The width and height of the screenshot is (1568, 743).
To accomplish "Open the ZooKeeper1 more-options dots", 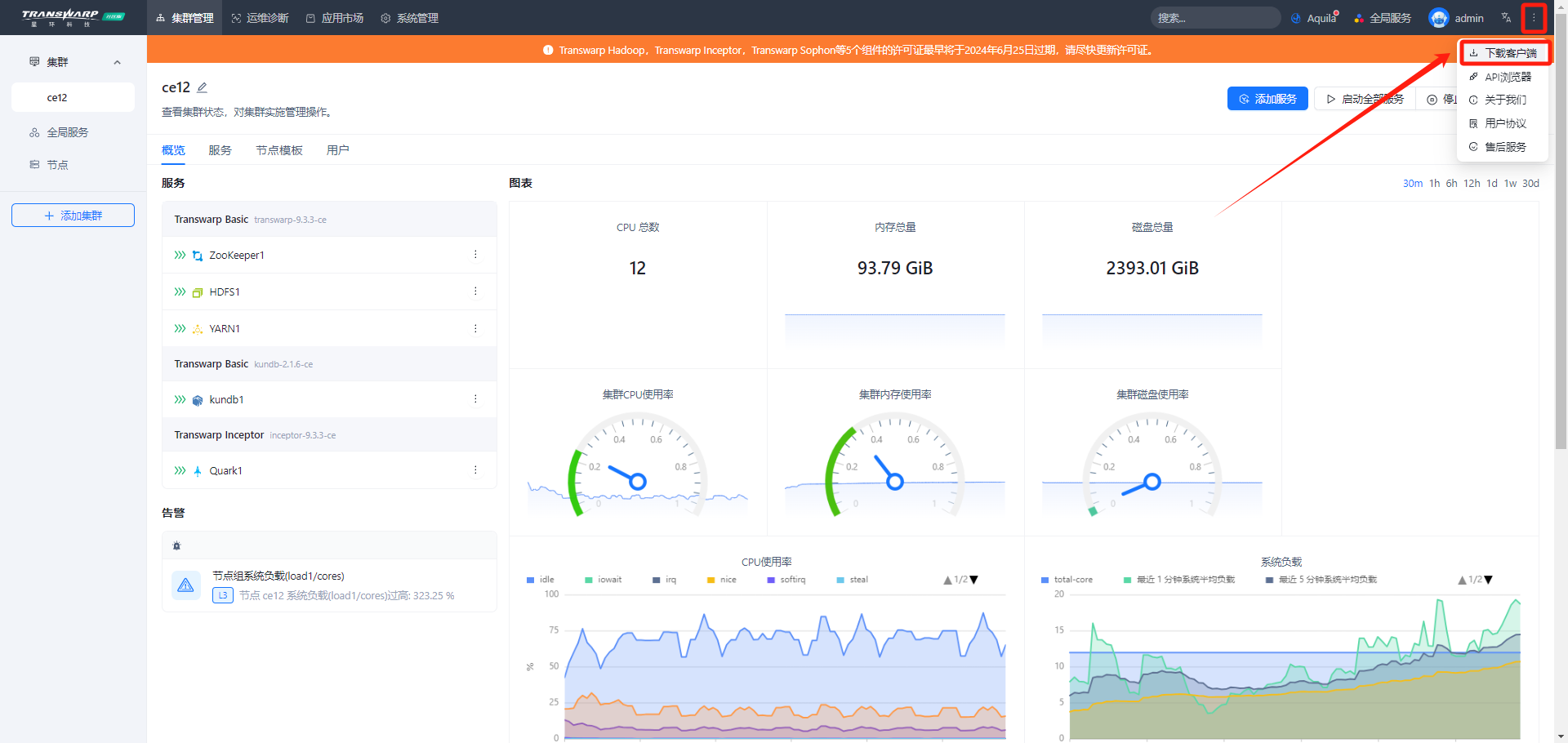I will pyautogui.click(x=475, y=255).
